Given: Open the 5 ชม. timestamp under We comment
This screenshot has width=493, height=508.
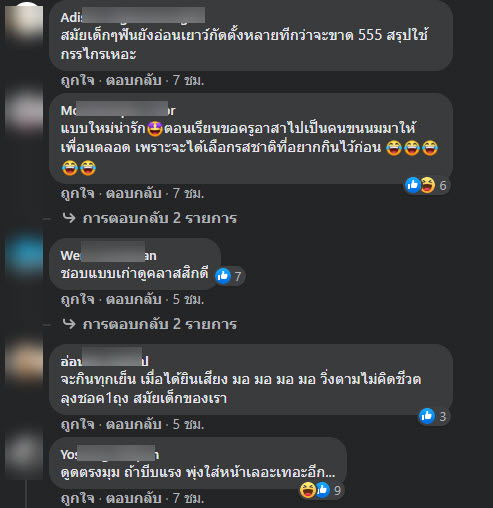Looking at the screenshot, I should [x=188, y=299].
